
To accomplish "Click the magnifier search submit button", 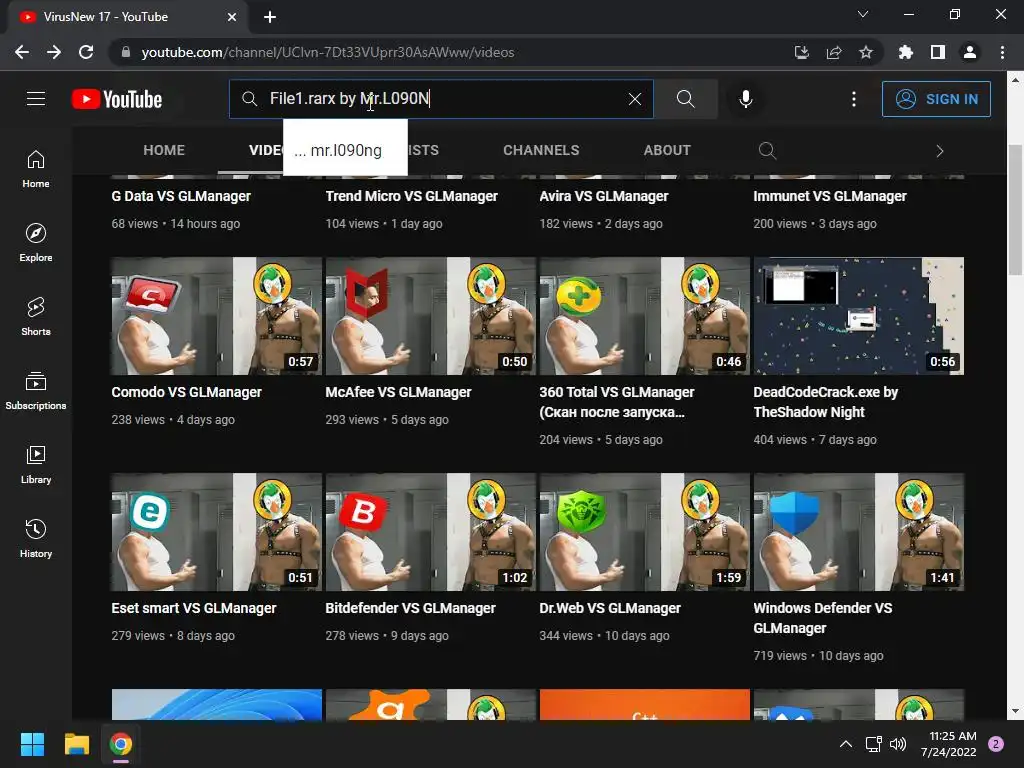I will click(686, 99).
